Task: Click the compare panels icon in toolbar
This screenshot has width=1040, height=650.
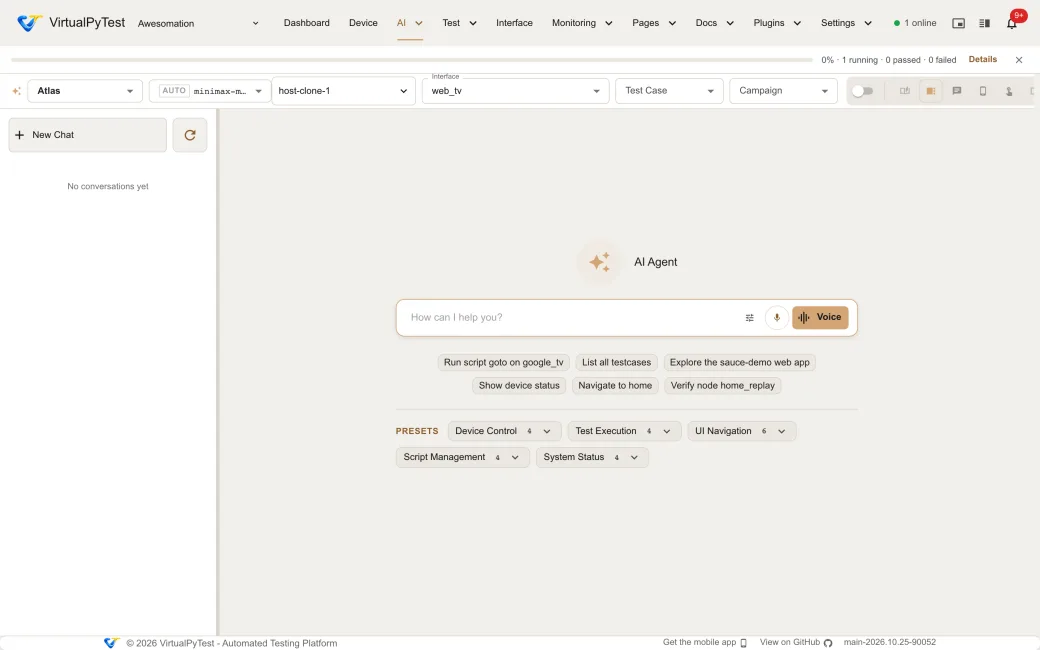Action: click(x=905, y=91)
